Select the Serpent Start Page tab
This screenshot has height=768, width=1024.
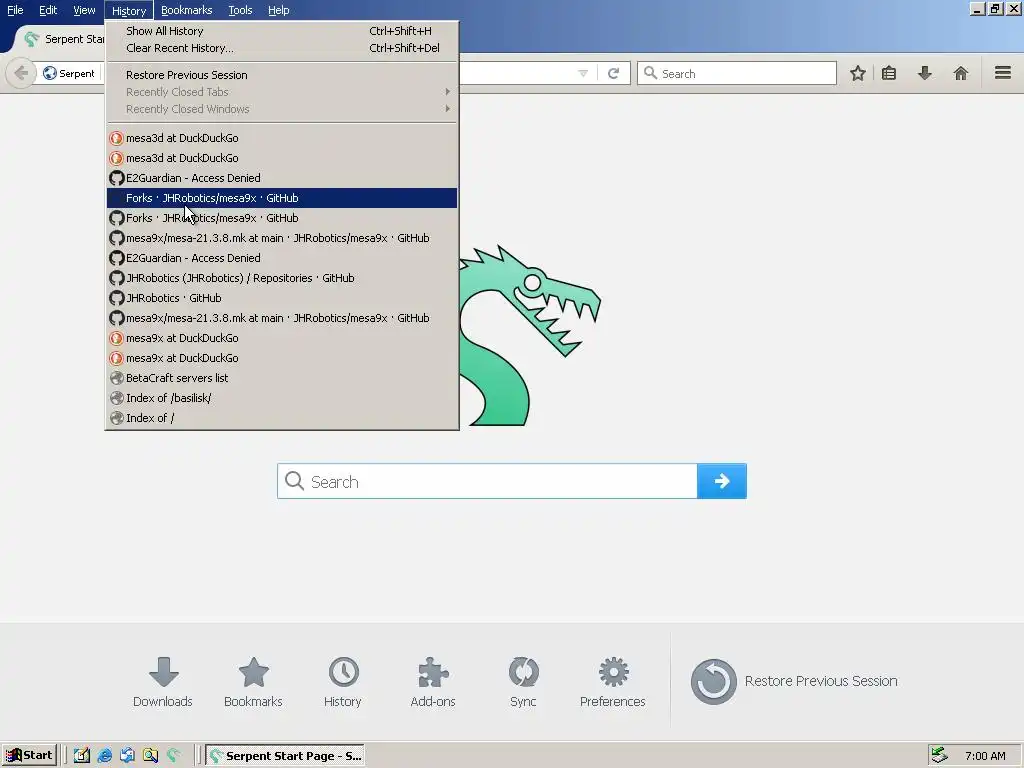pyautogui.click(x=62, y=39)
